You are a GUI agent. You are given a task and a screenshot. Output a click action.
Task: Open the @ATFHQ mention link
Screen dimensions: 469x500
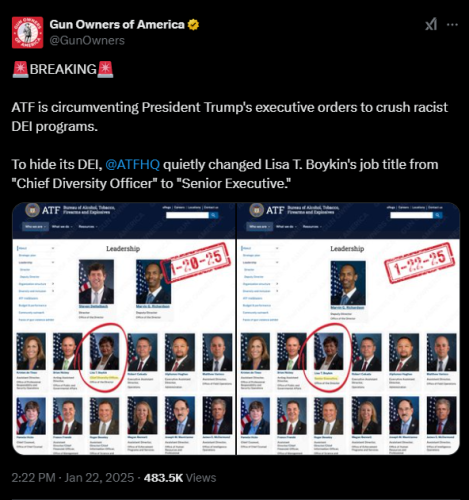pyautogui.click(x=132, y=164)
